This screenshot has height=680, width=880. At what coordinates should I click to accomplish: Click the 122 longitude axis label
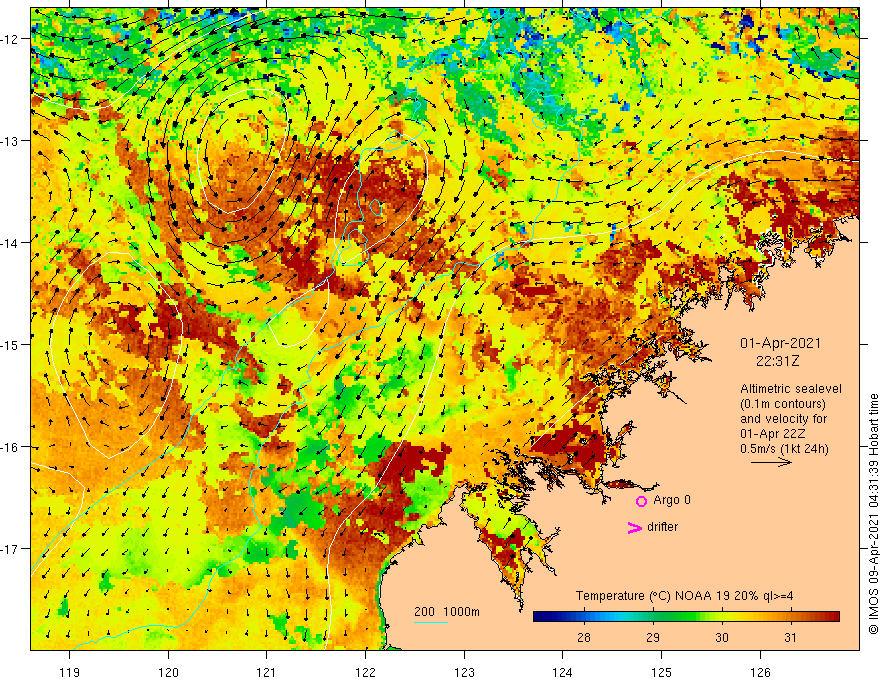(x=365, y=672)
